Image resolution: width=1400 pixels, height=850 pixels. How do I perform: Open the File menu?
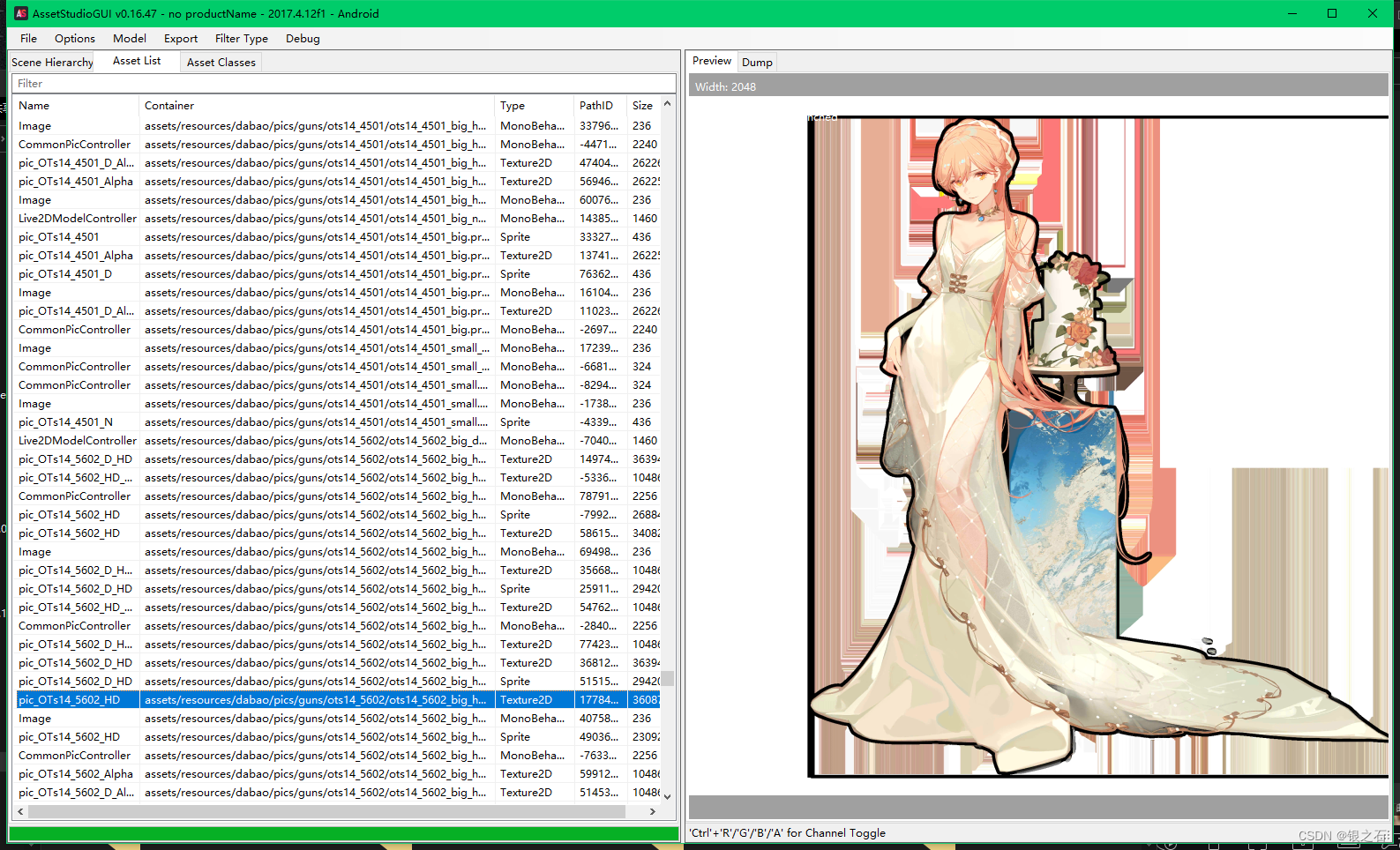[x=28, y=39]
